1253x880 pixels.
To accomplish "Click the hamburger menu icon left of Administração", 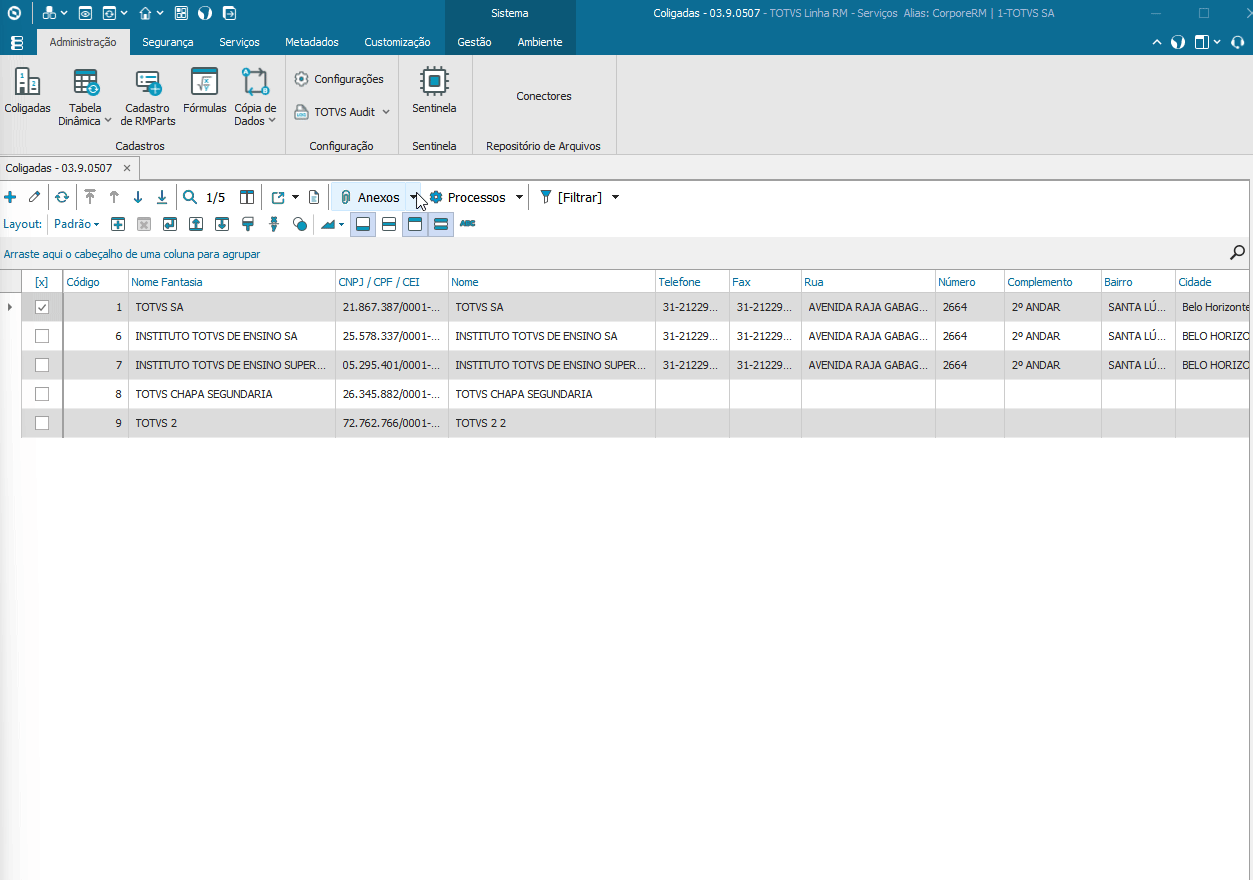I will point(17,42).
